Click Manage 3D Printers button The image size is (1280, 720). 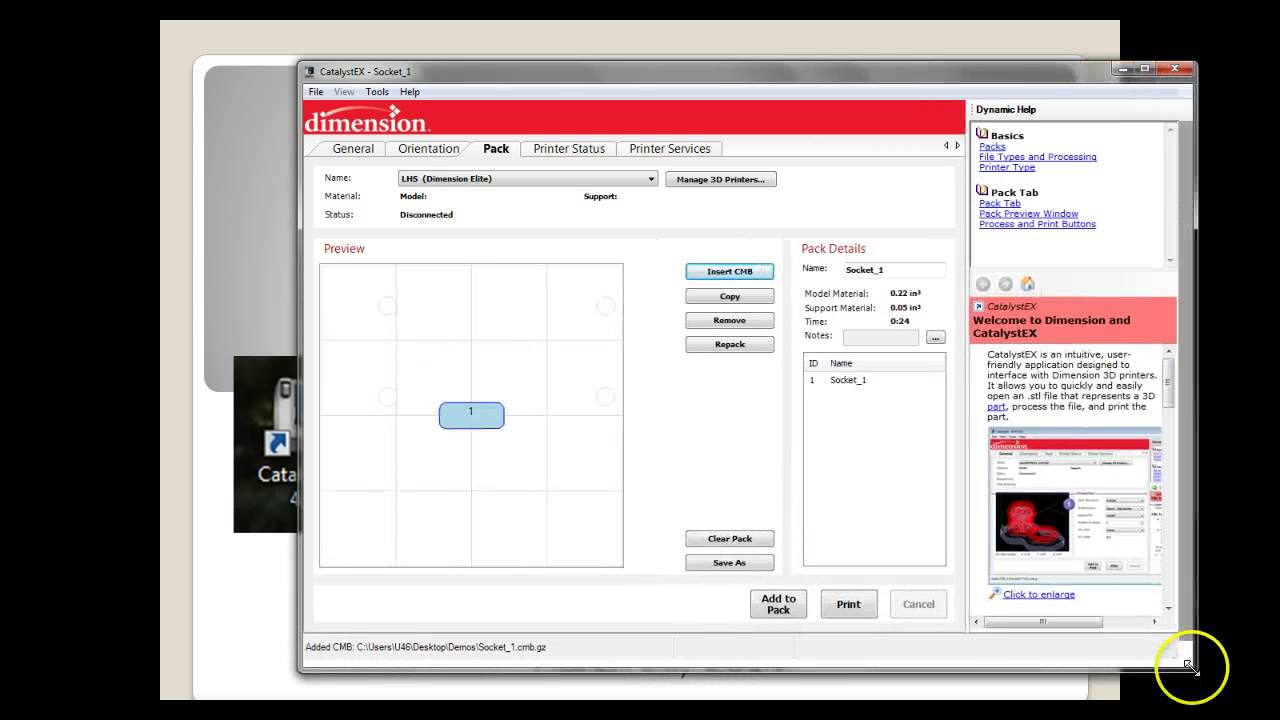pyautogui.click(x=720, y=180)
